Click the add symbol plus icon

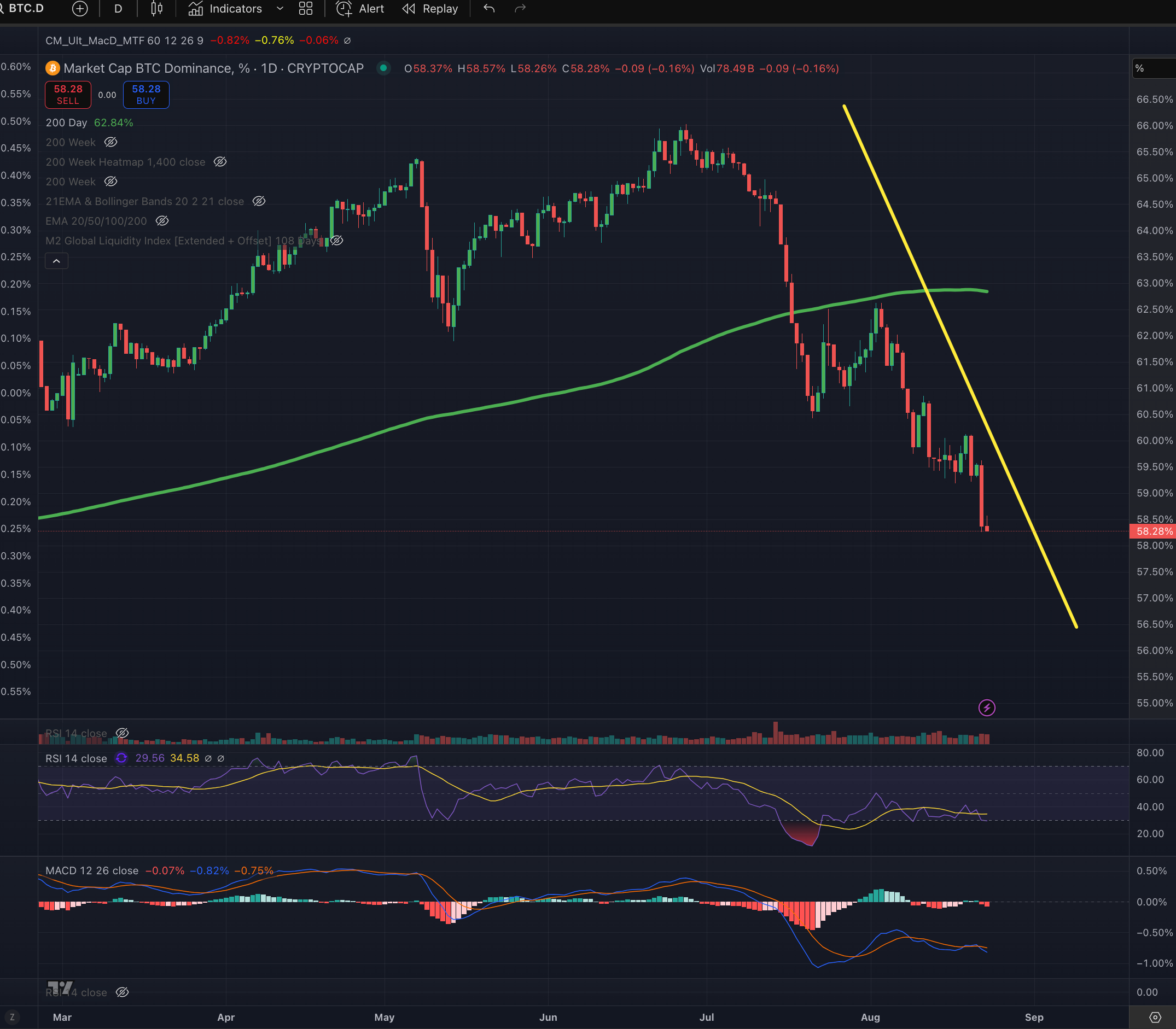click(80, 9)
